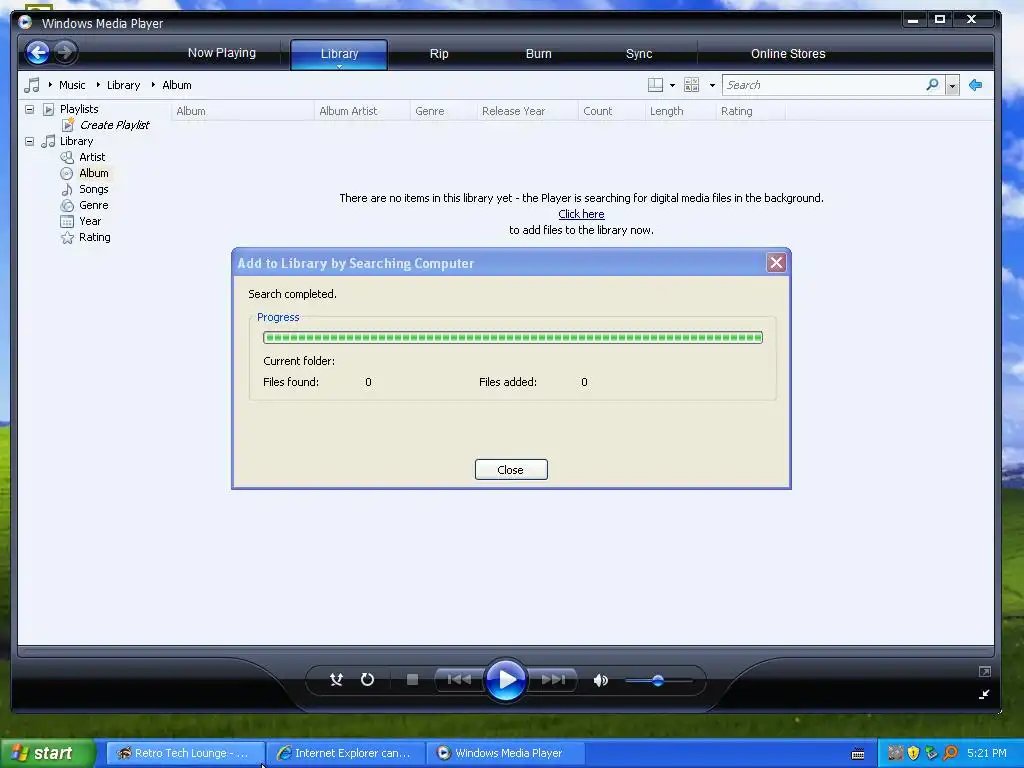Expand the Album breadcrumb arrow
Image resolution: width=1024 pixels, height=768 pixels.
[x=153, y=85]
